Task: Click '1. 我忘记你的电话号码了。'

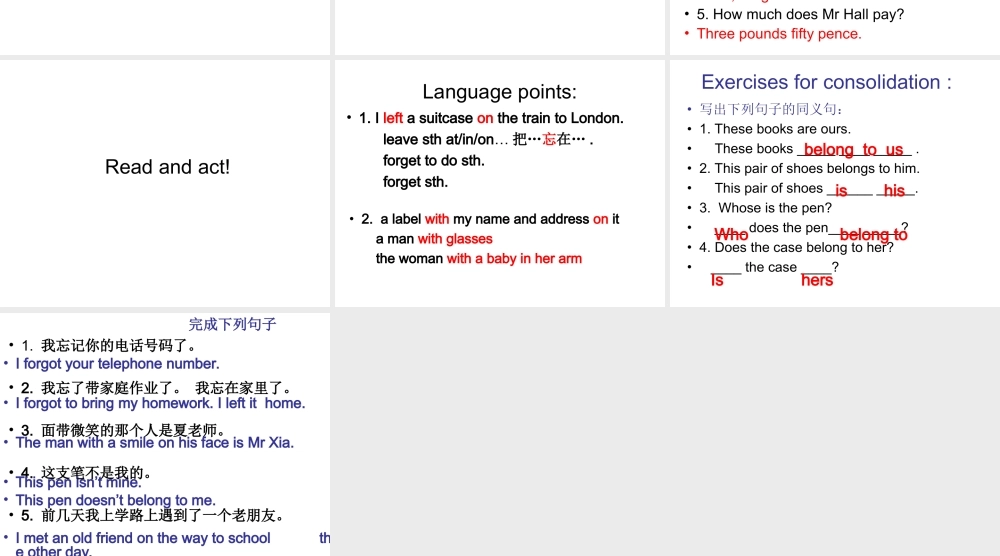Action: click(111, 346)
